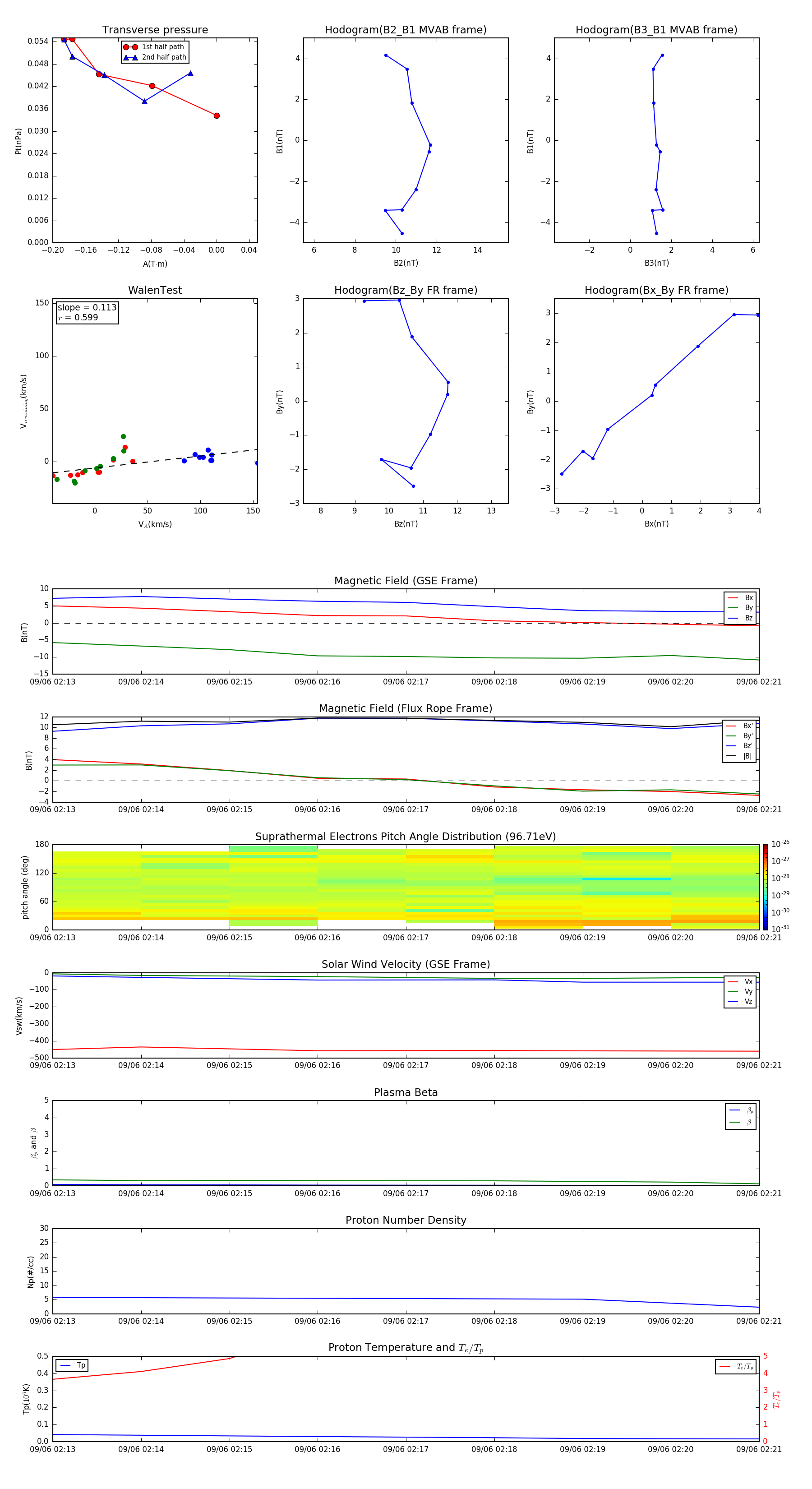812x1489 pixels.
Task: Click the last red point in Transverse pressure plot
Action: point(217,116)
